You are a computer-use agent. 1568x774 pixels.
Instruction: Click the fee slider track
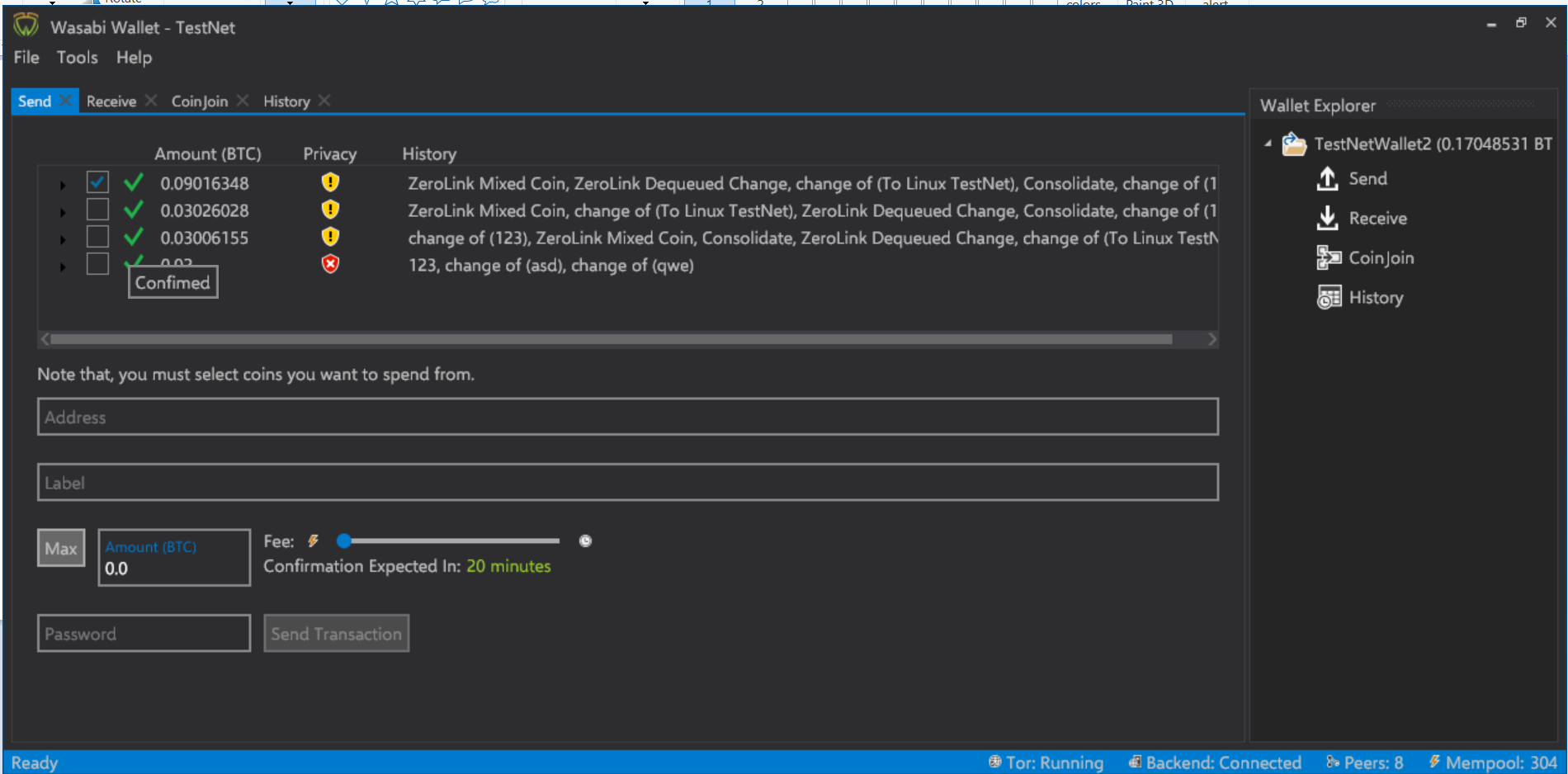tap(451, 541)
